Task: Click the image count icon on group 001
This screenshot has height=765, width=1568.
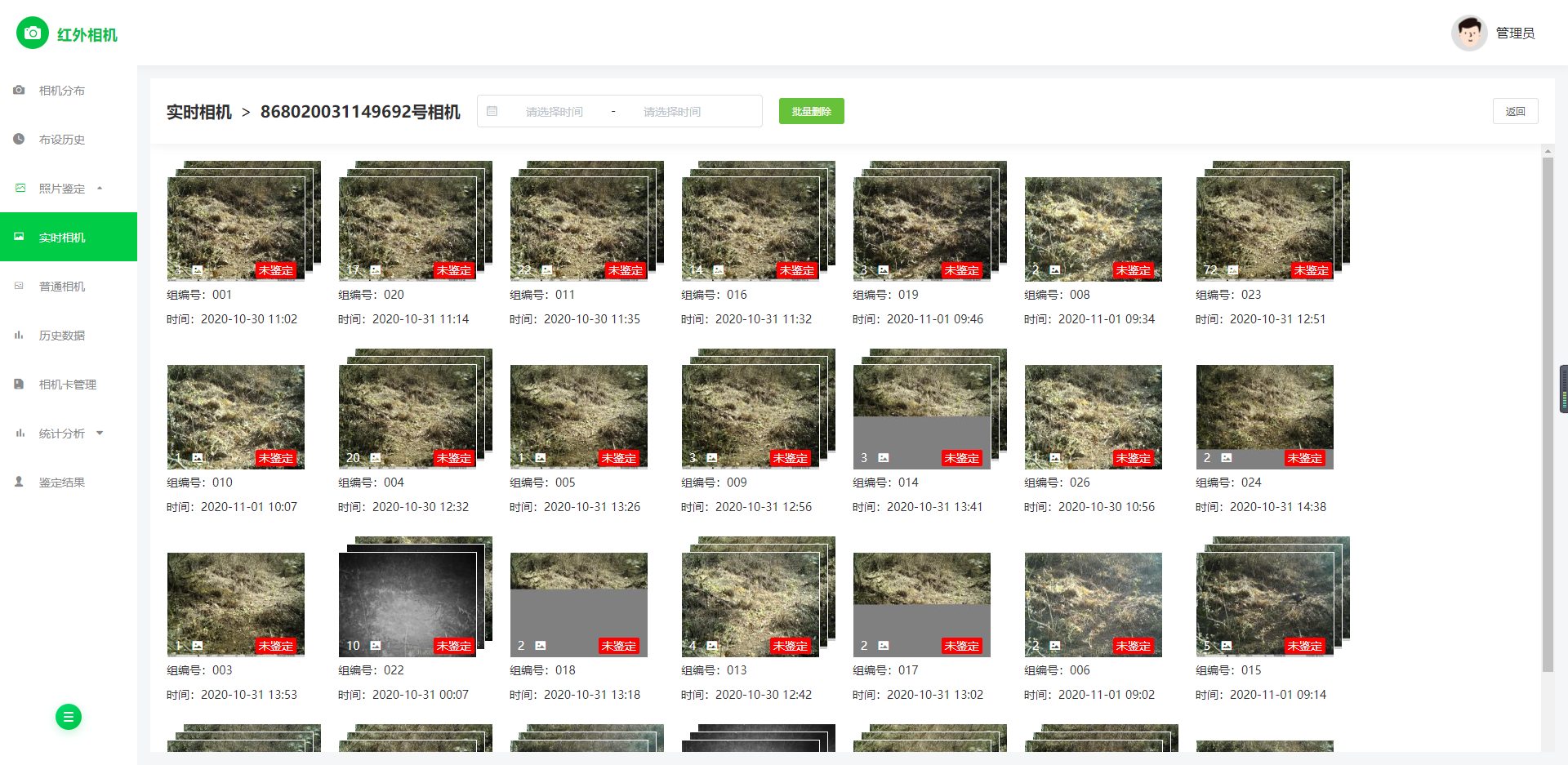Action: [x=198, y=269]
